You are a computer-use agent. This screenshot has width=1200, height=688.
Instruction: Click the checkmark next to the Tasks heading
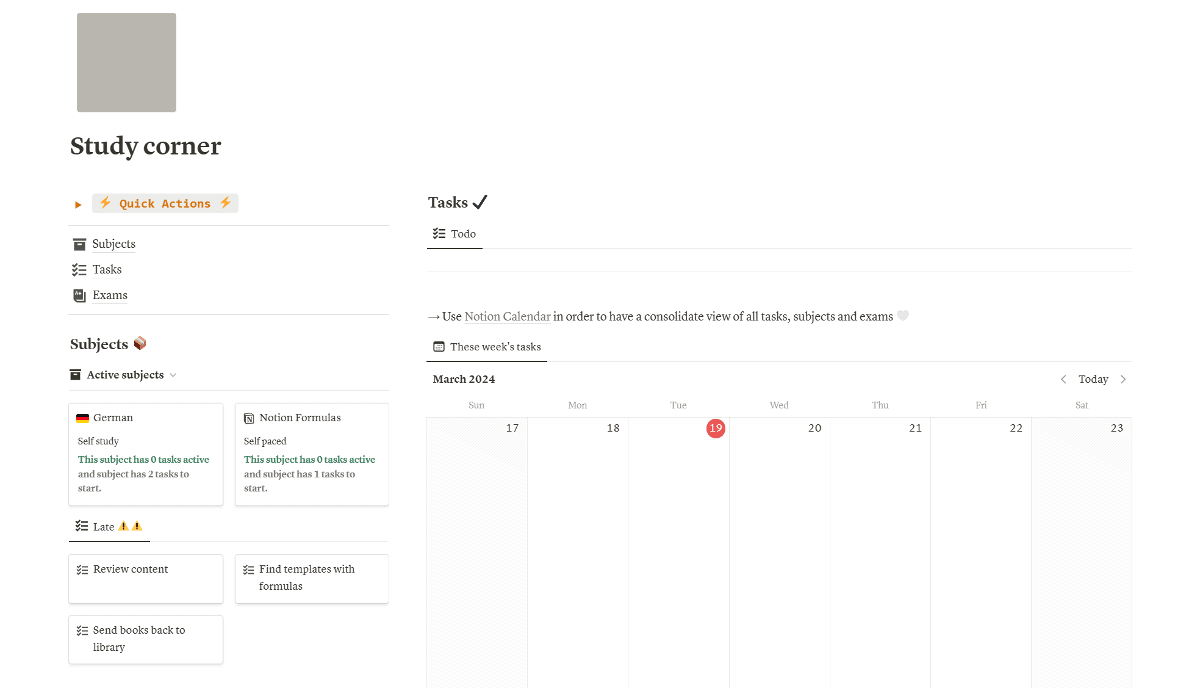click(x=481, y=201)
